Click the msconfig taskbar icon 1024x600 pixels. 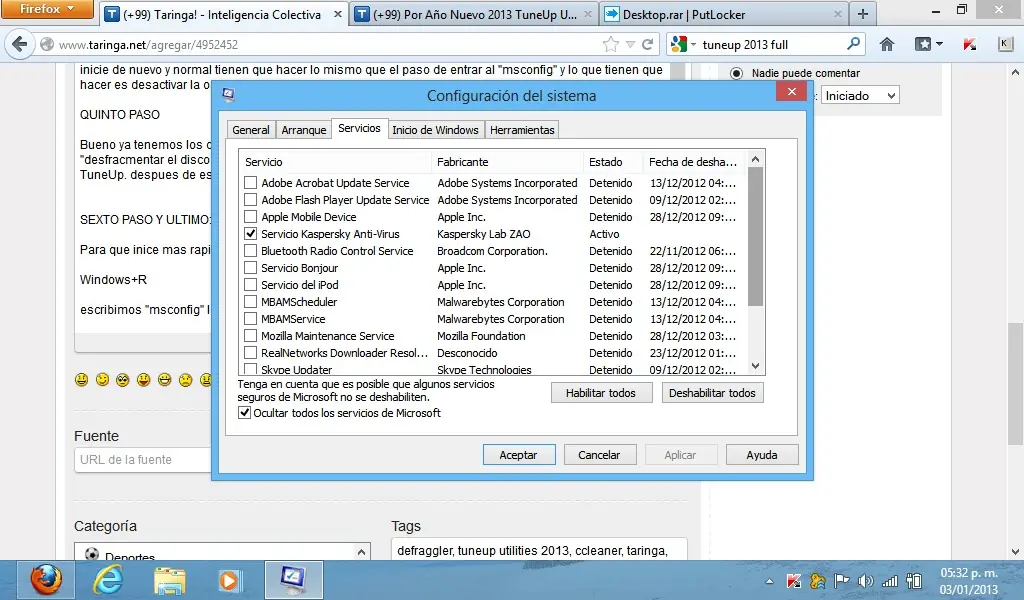coord(293,580)
